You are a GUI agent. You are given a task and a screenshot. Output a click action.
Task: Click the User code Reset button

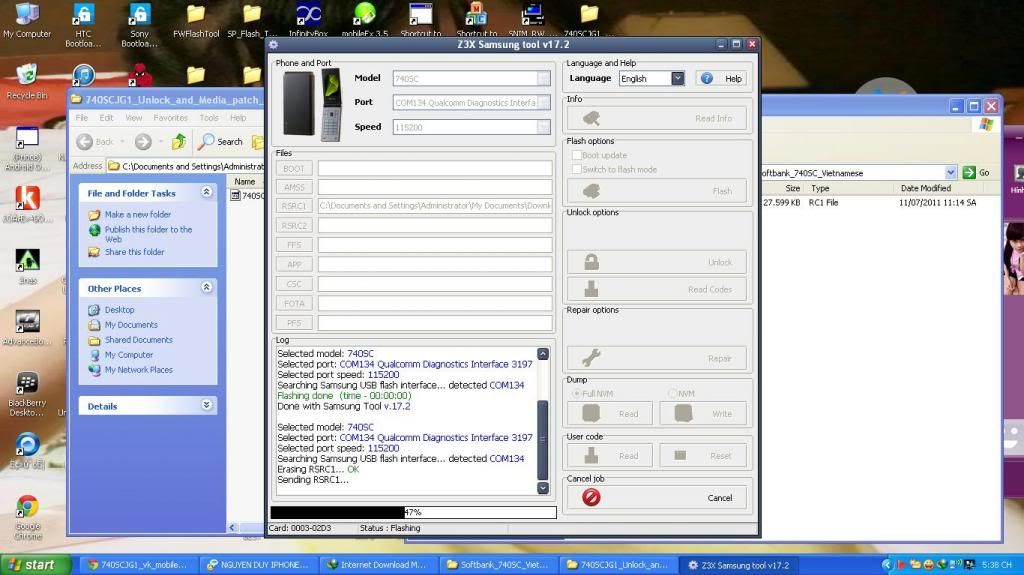(x=703, y=455)
